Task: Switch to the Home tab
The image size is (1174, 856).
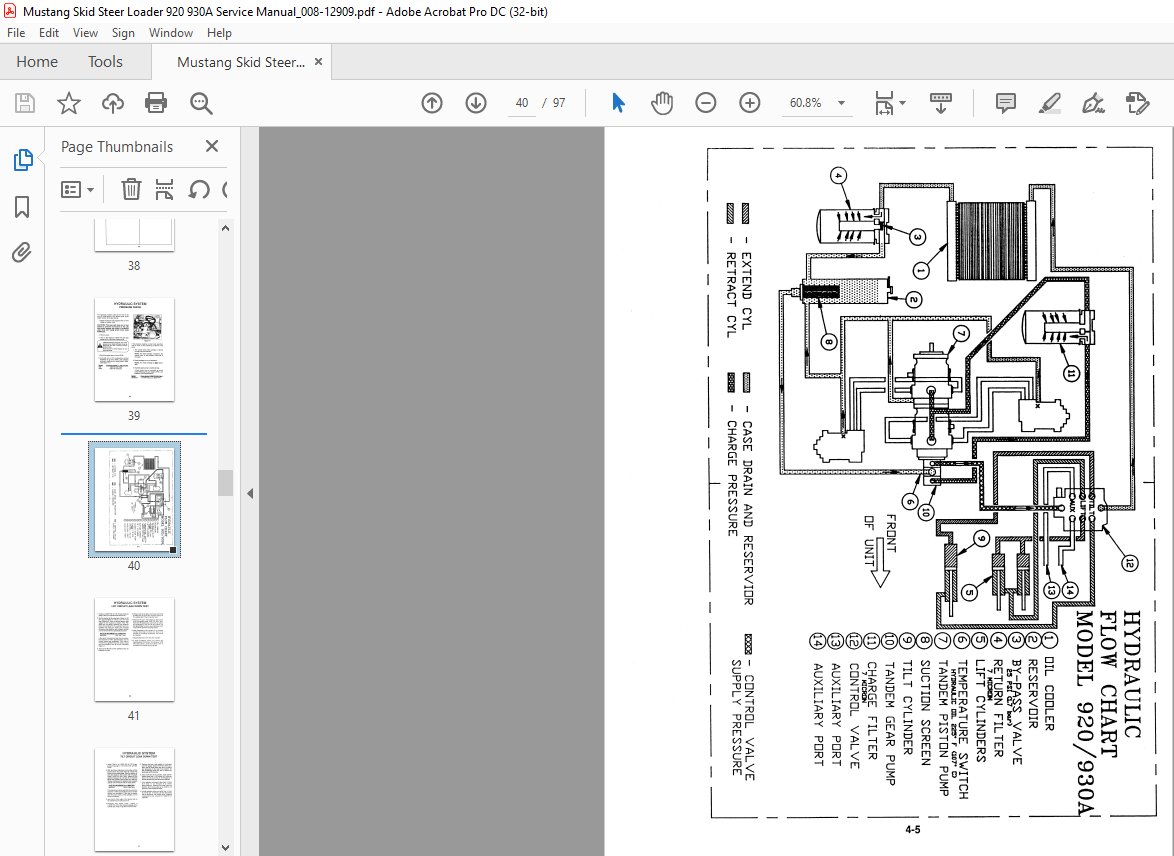Action: point(37,61)
